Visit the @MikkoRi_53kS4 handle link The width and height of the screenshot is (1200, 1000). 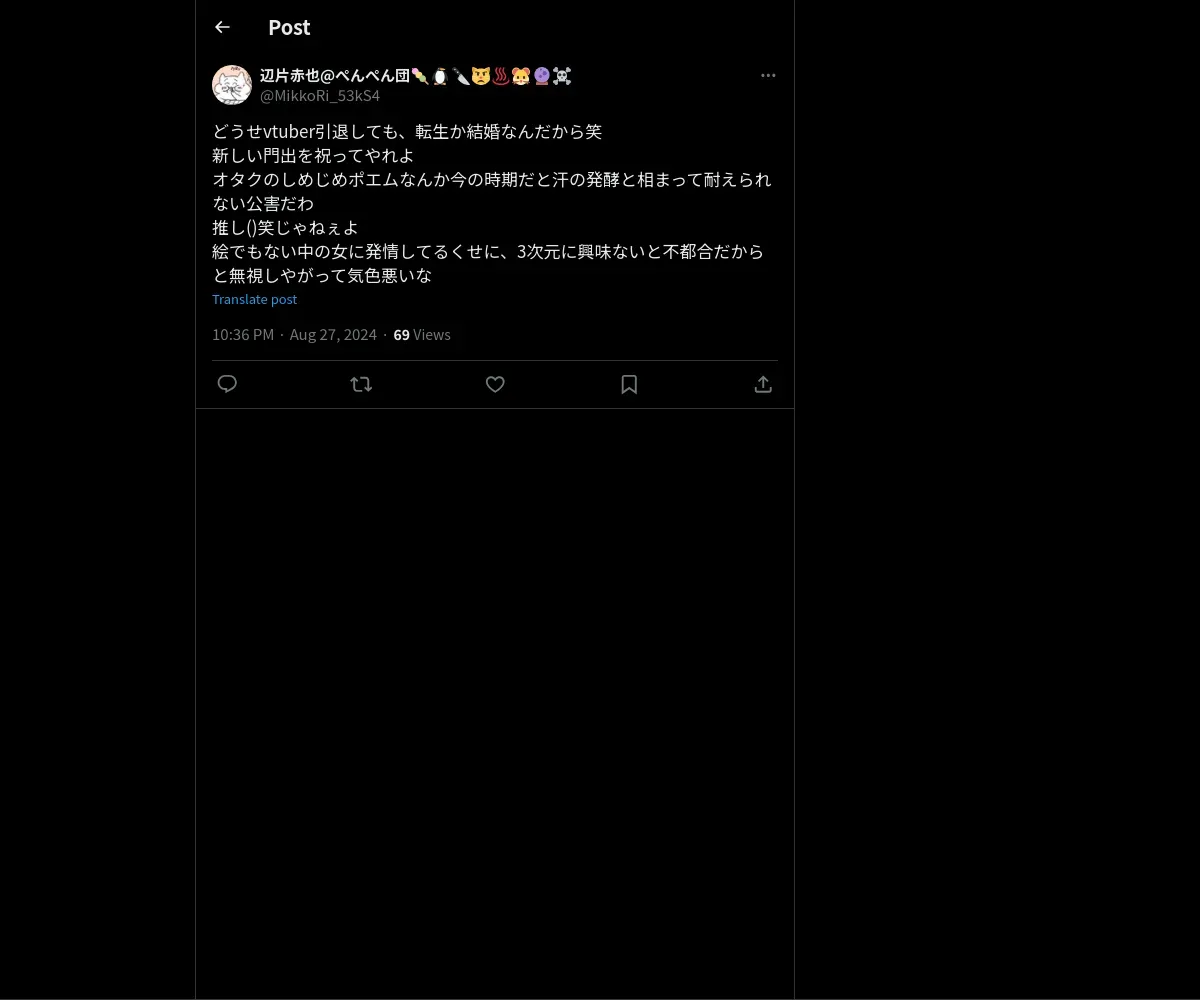[x=320, y=96]
